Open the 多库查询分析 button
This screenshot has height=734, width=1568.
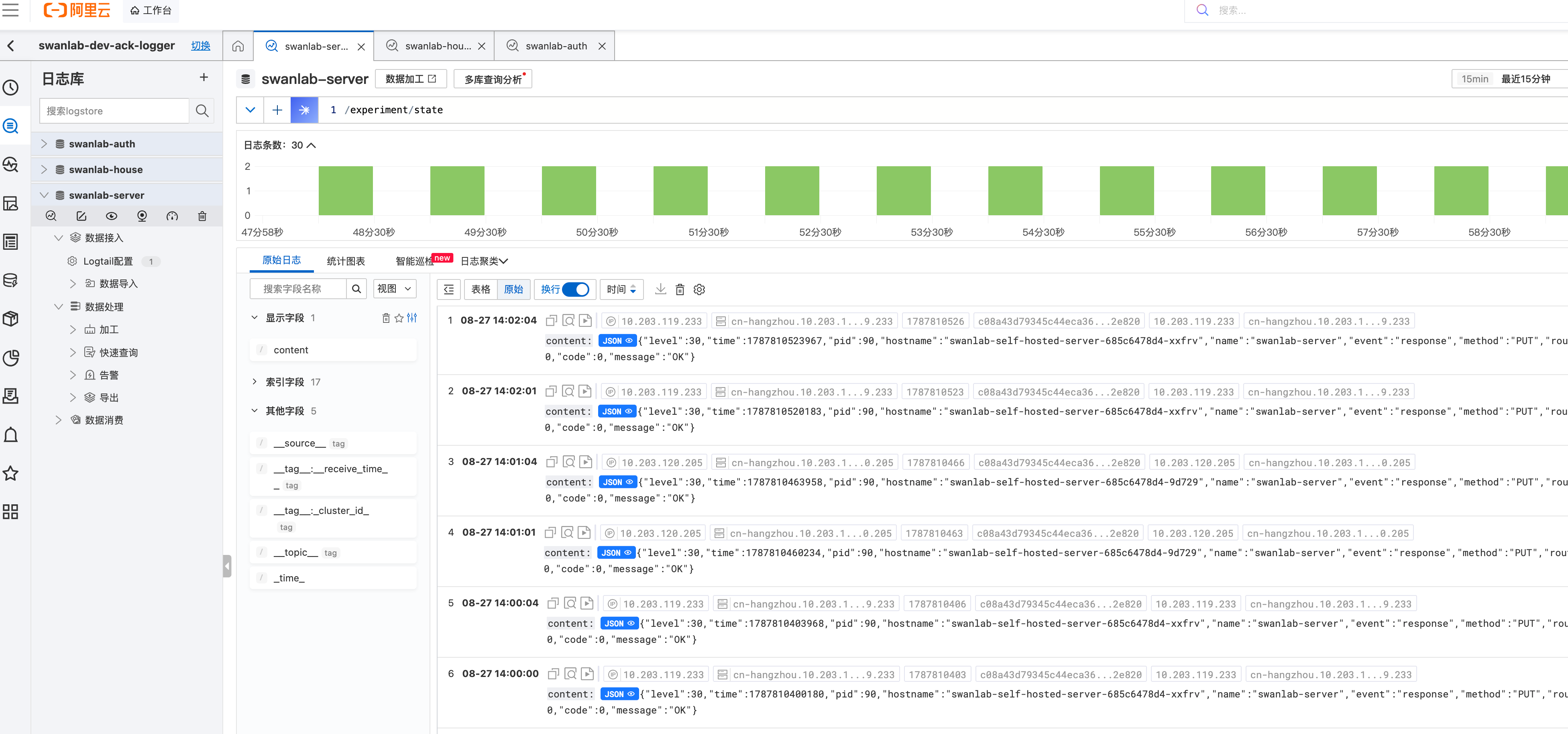pos(493,79)
